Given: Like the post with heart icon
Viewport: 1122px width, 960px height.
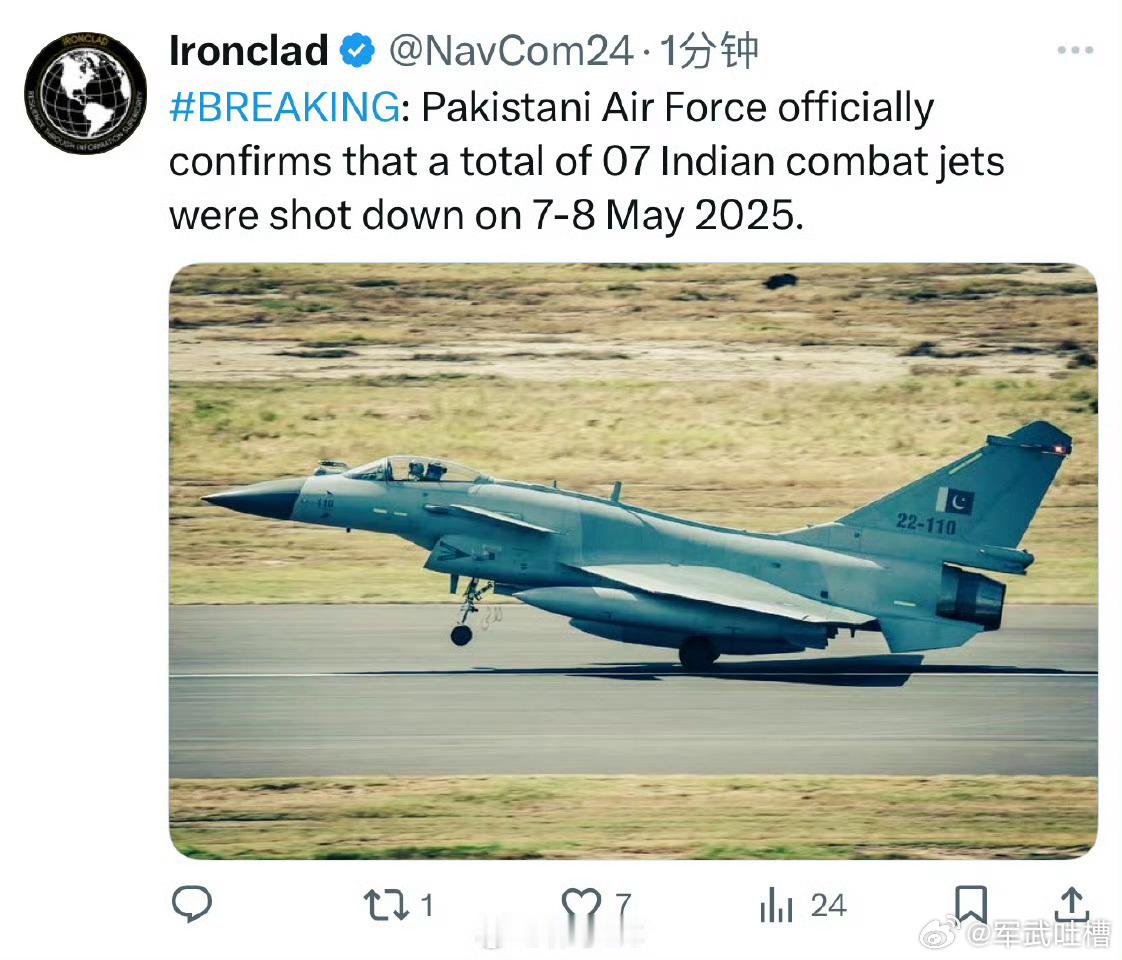Looking at the screenshot, I should coord(581,904).
